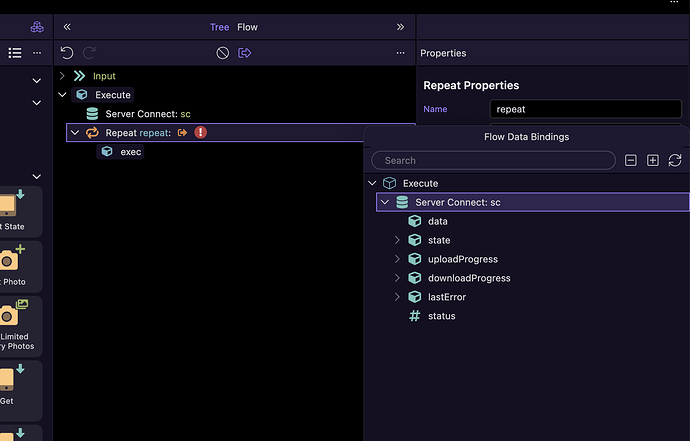
Task: Expand the lastError binding
Action: [397, 297]
